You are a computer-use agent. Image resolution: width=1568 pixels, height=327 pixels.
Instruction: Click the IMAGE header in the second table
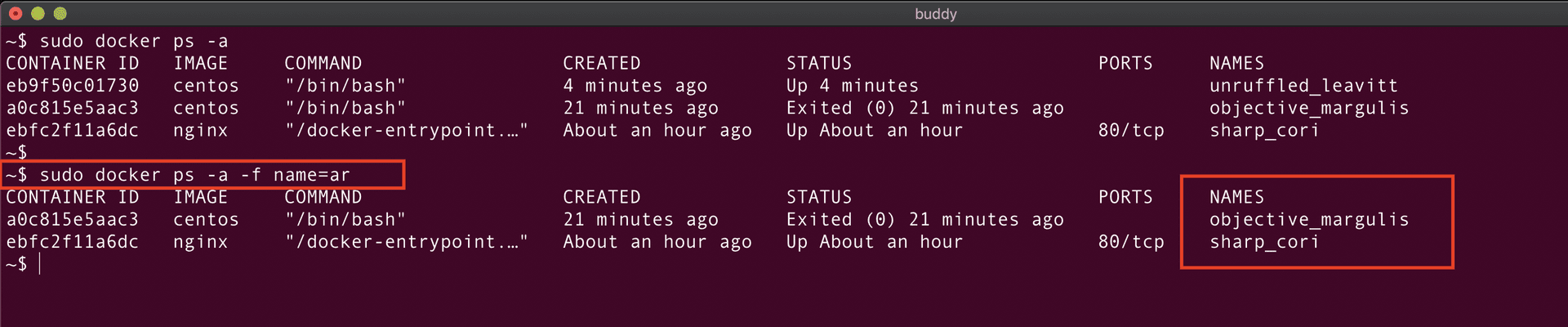[x=200, y=197]
